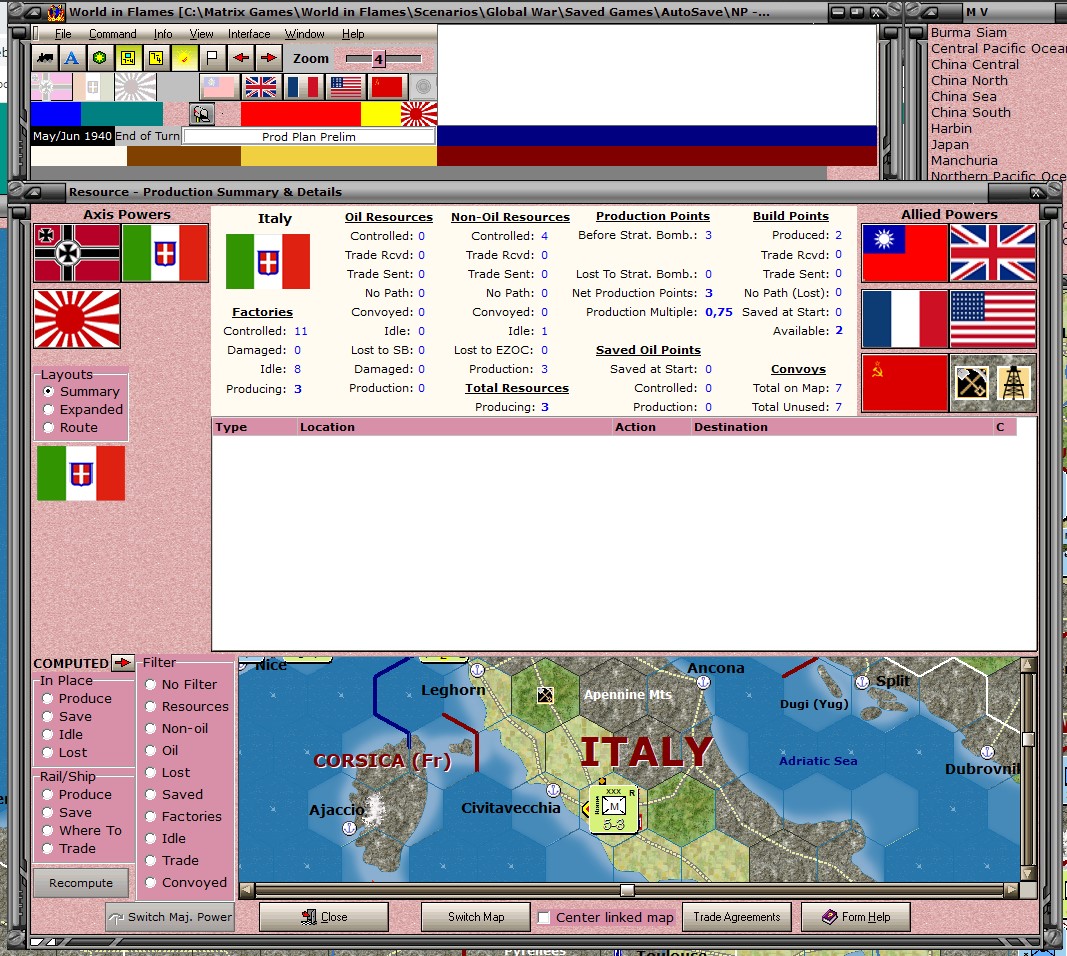Select China flag under Allied Powers
The height and width of the screenshot is (956, 1067).
point(904,253)
